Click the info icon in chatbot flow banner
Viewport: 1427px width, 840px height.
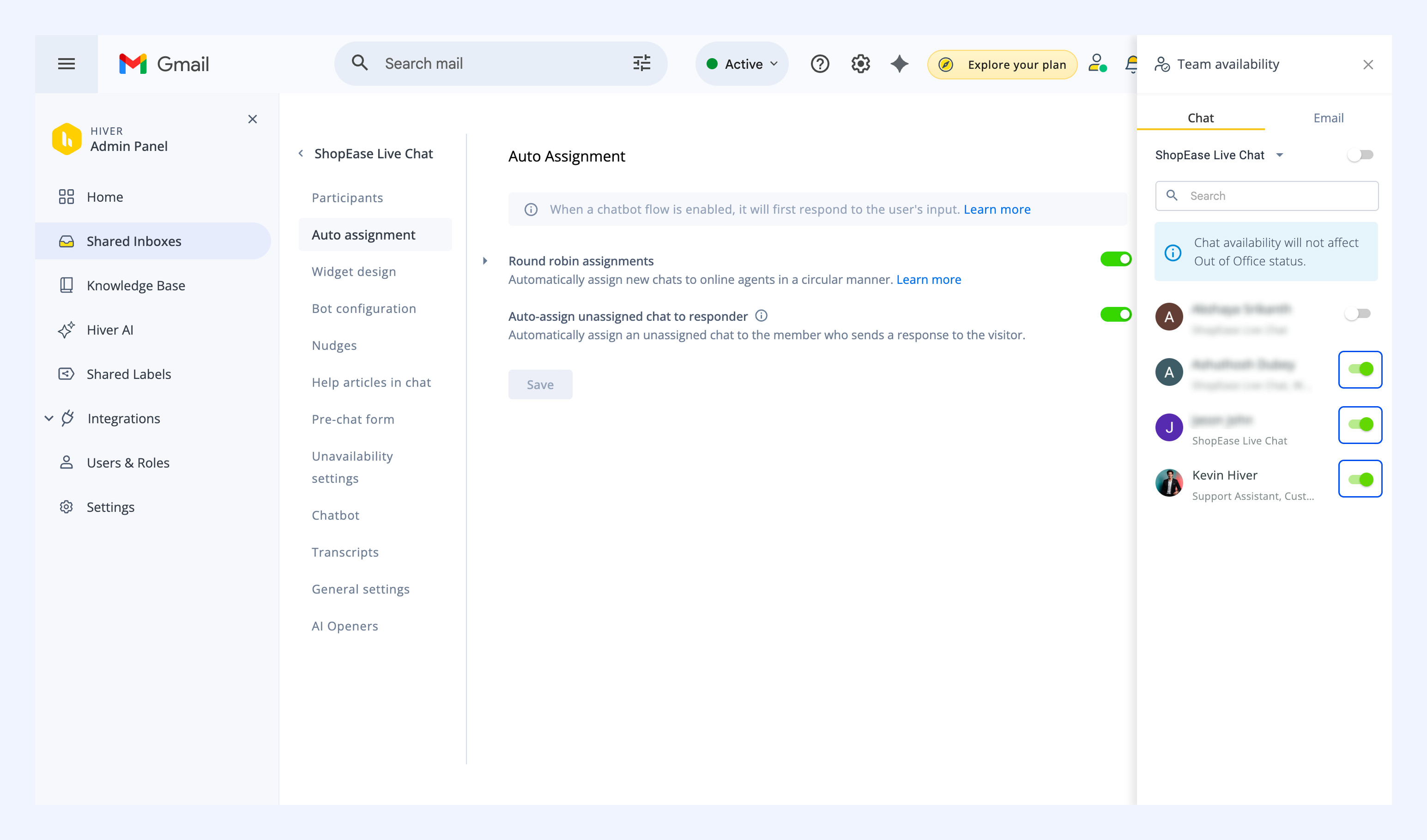[531, 210]
